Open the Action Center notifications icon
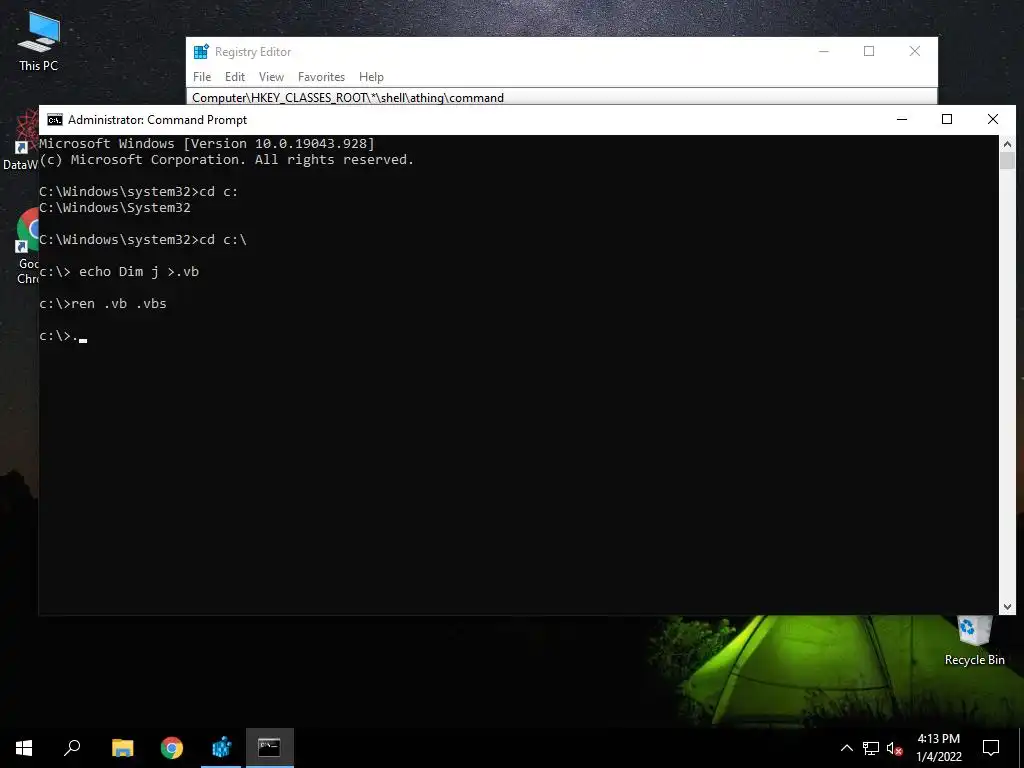1024x768 pixels. (991, 748)
